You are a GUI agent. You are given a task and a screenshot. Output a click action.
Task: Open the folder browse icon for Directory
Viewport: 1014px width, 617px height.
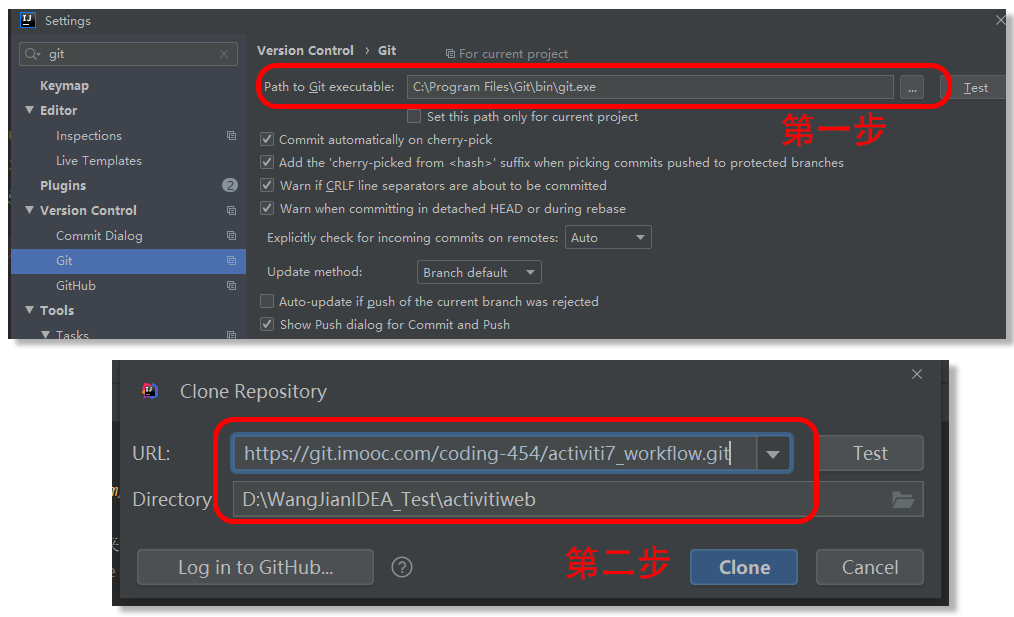click(x=903, y=499)
